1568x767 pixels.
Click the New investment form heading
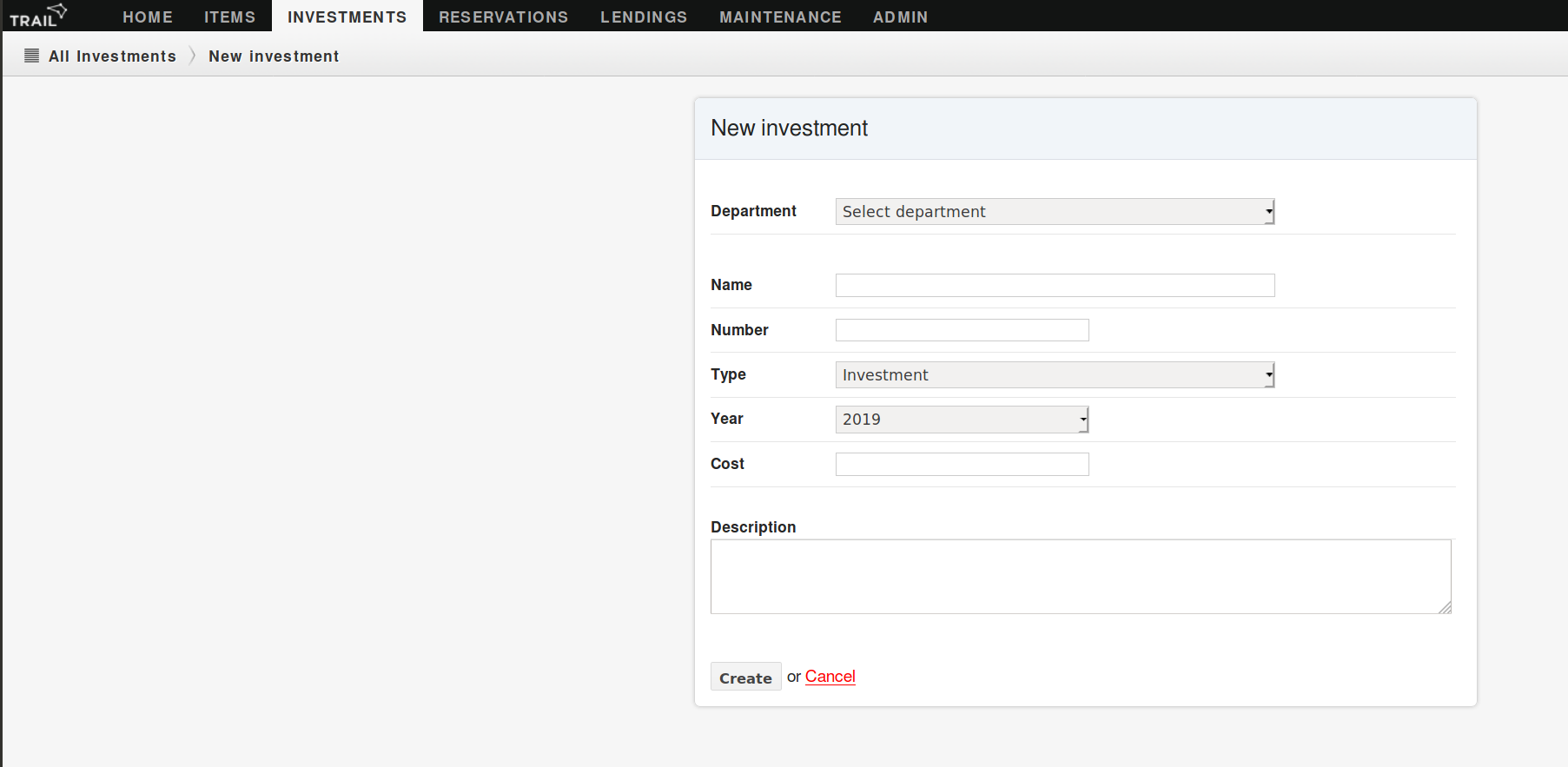(x=789, y=129)
